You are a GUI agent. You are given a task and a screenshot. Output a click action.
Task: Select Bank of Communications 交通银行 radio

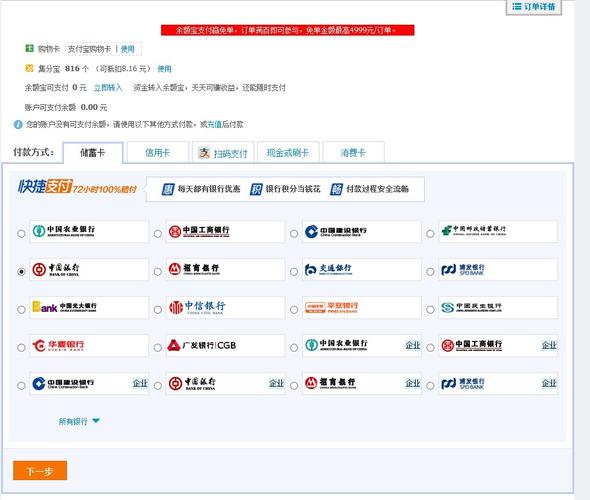pyautogui.click(x=294, y=271)
